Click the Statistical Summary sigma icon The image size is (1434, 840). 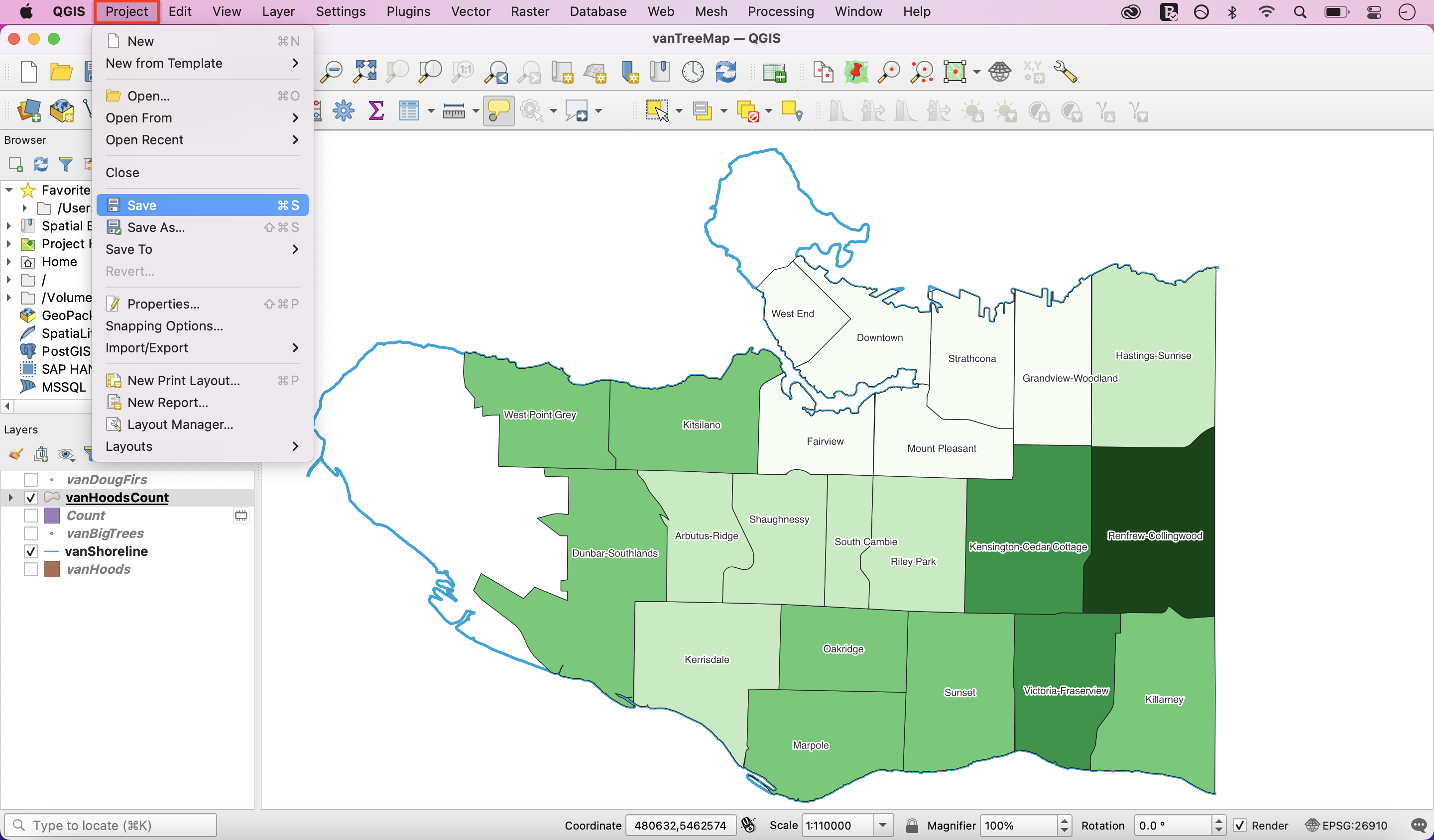coord(375,111)
